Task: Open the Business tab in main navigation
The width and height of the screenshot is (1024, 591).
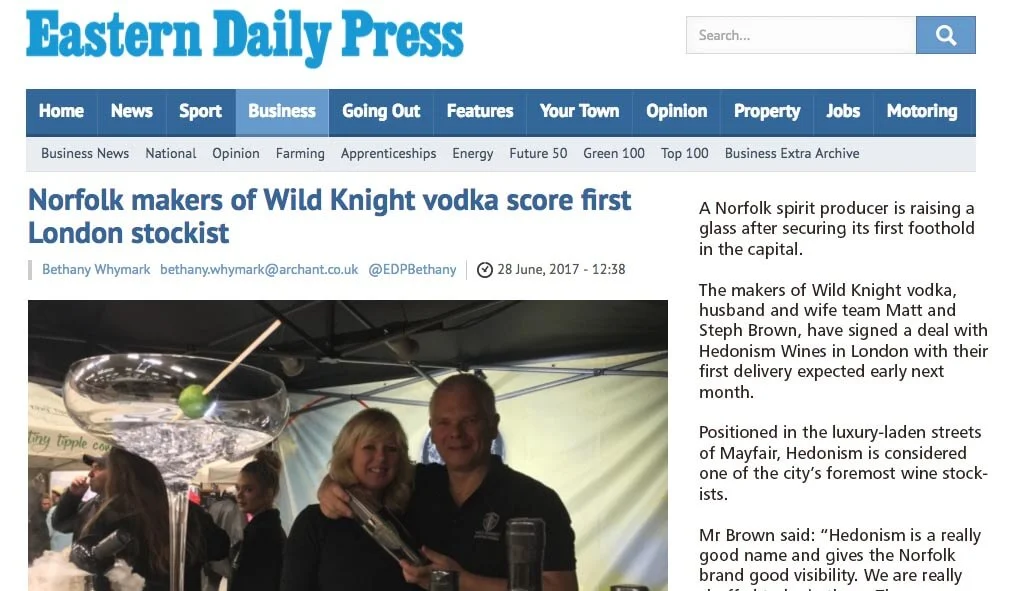Action: [x=282, y=112]
